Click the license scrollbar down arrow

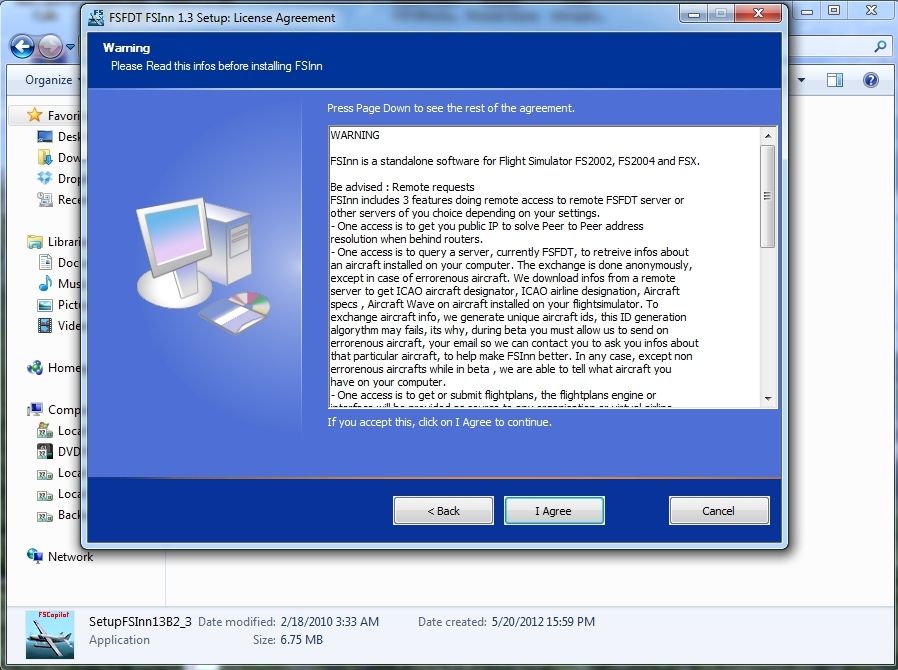click(x=768, y=399)
